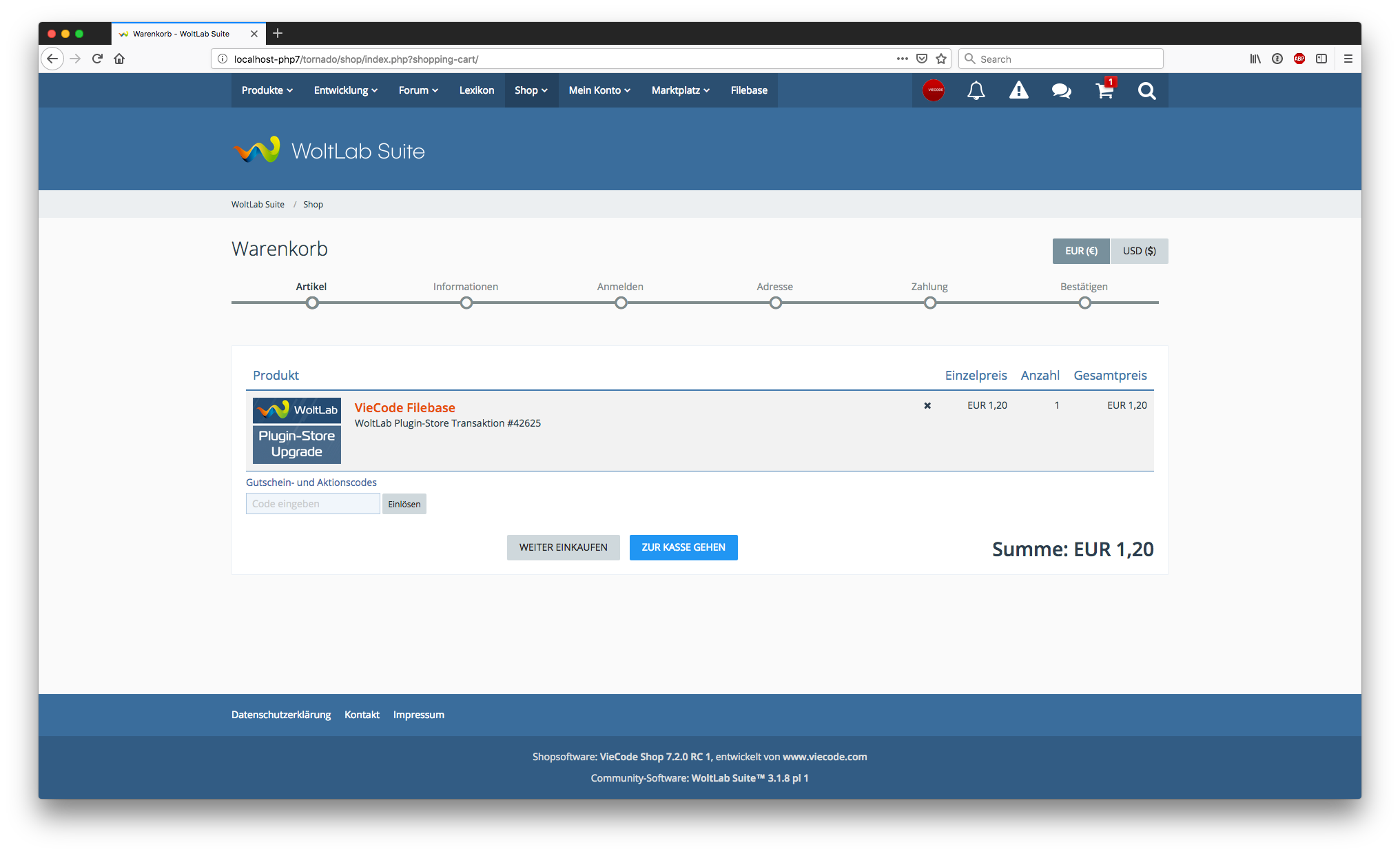Open conversations speech bubble icon

pos(1061,90)
